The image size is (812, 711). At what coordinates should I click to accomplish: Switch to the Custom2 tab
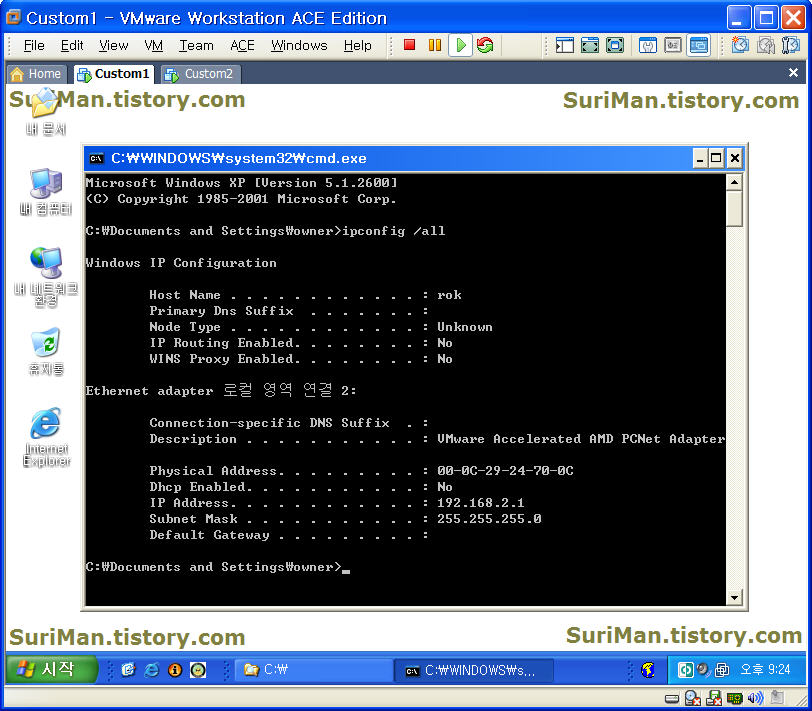200,74
